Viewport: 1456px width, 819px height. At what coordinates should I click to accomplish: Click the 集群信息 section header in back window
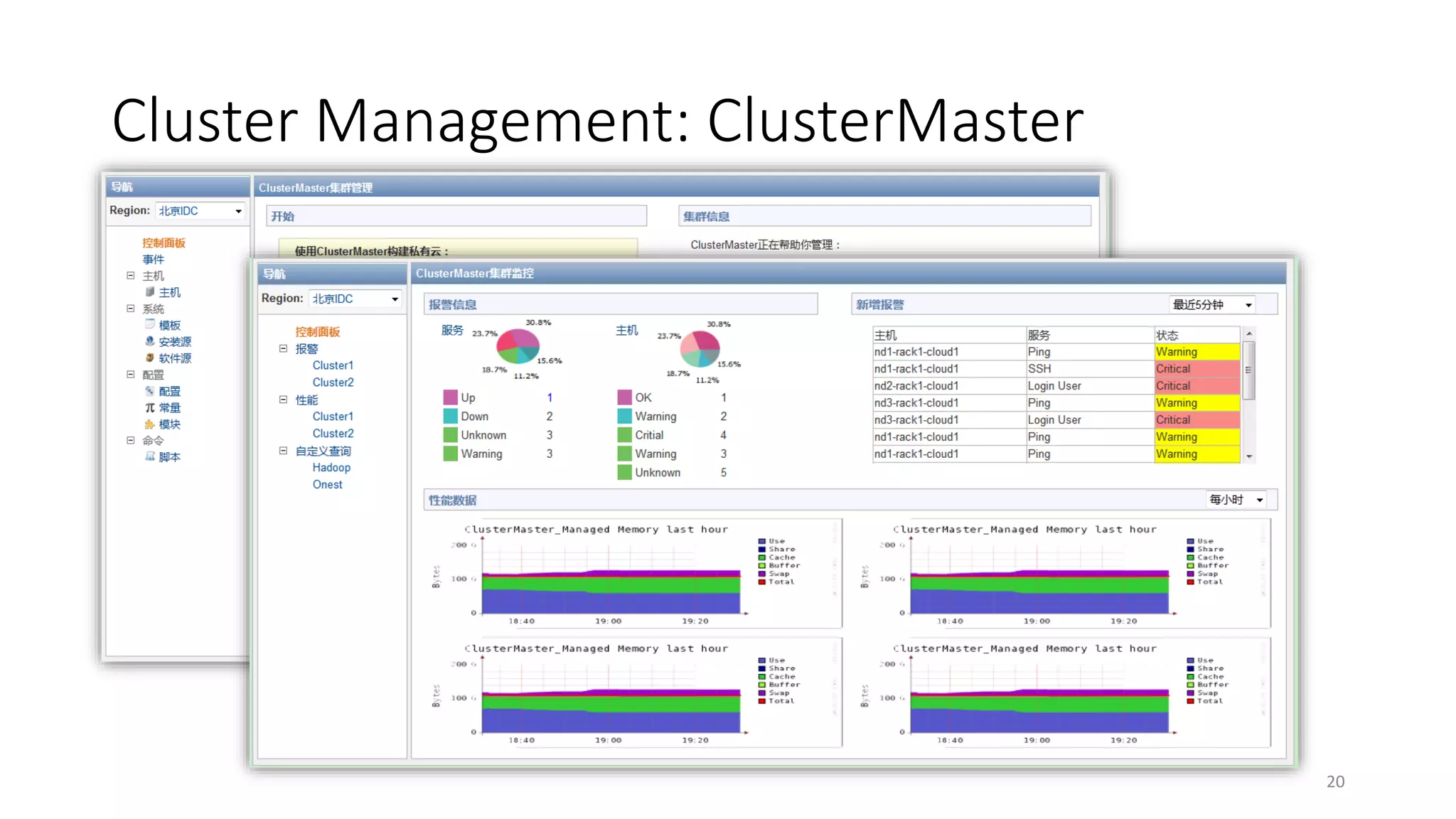[x=884, y=216]
